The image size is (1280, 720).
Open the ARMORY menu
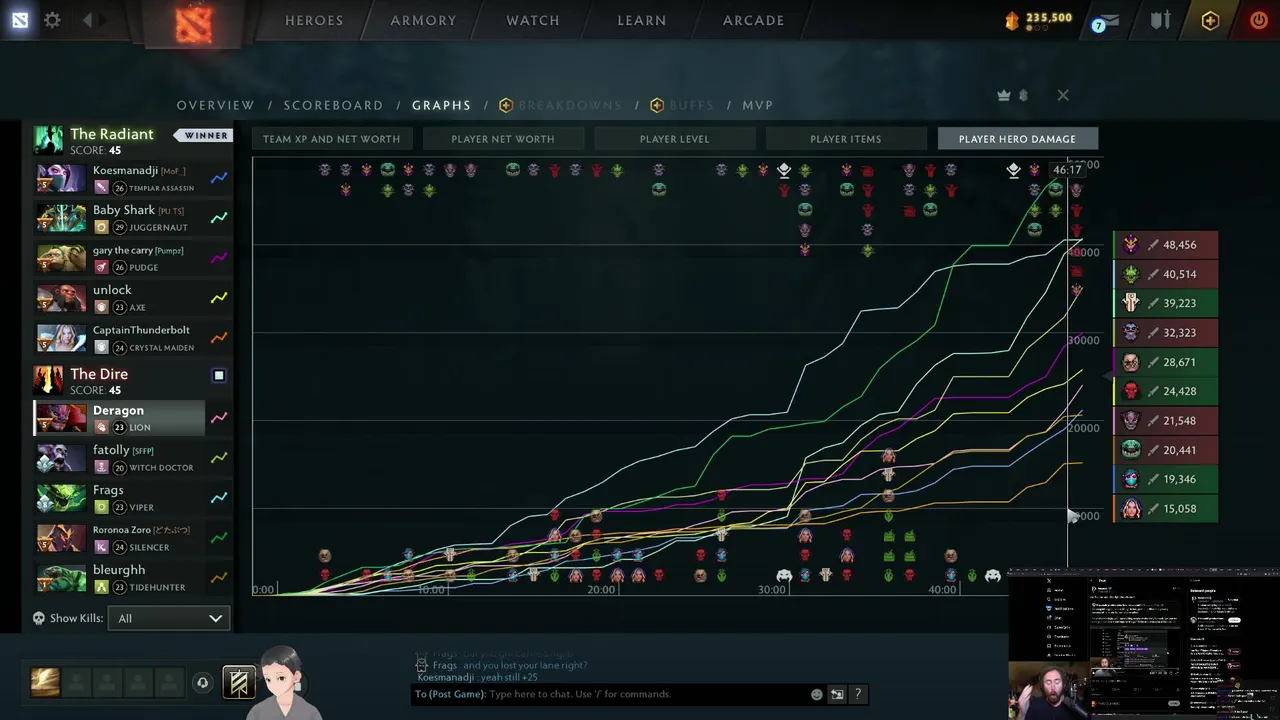point(423,20)
